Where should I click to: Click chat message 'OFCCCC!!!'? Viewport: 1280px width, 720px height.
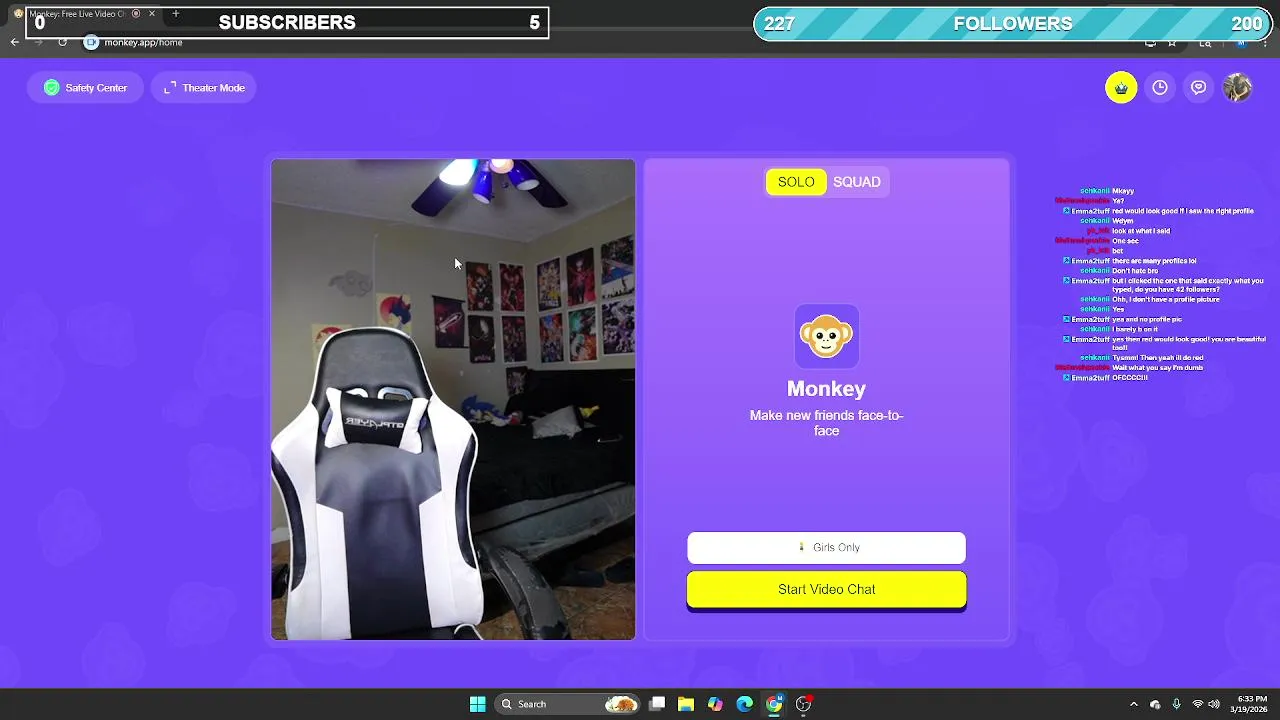1130,378
